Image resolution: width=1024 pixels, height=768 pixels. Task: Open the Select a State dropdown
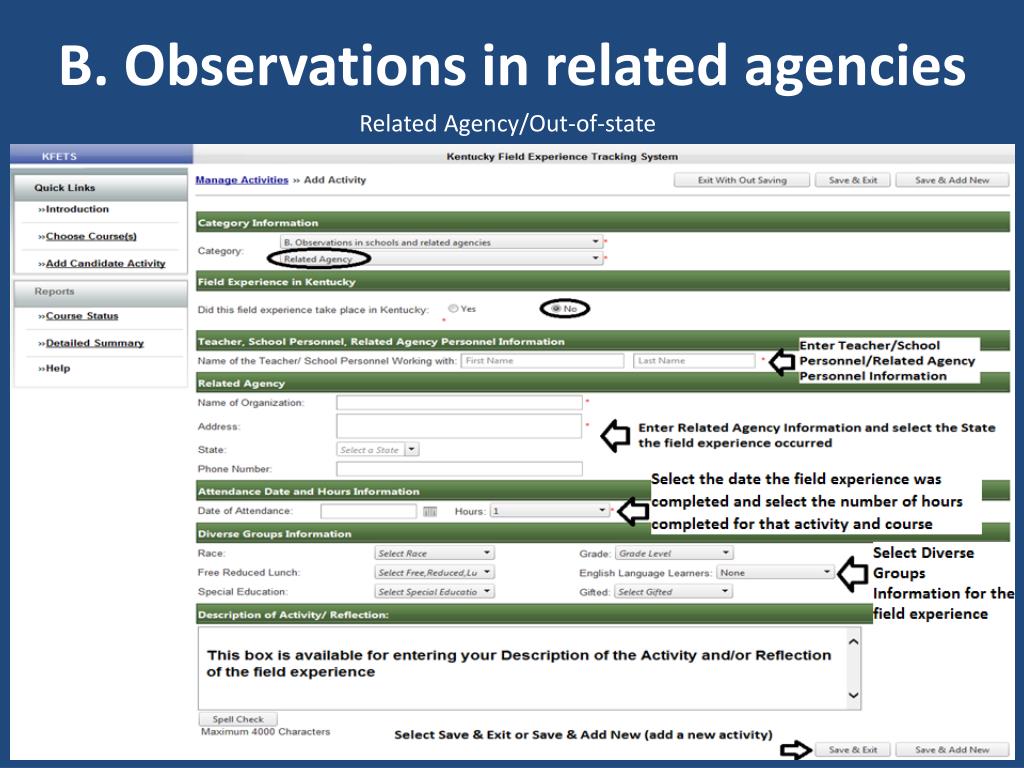pyautogui.click(x=377, y=449)
